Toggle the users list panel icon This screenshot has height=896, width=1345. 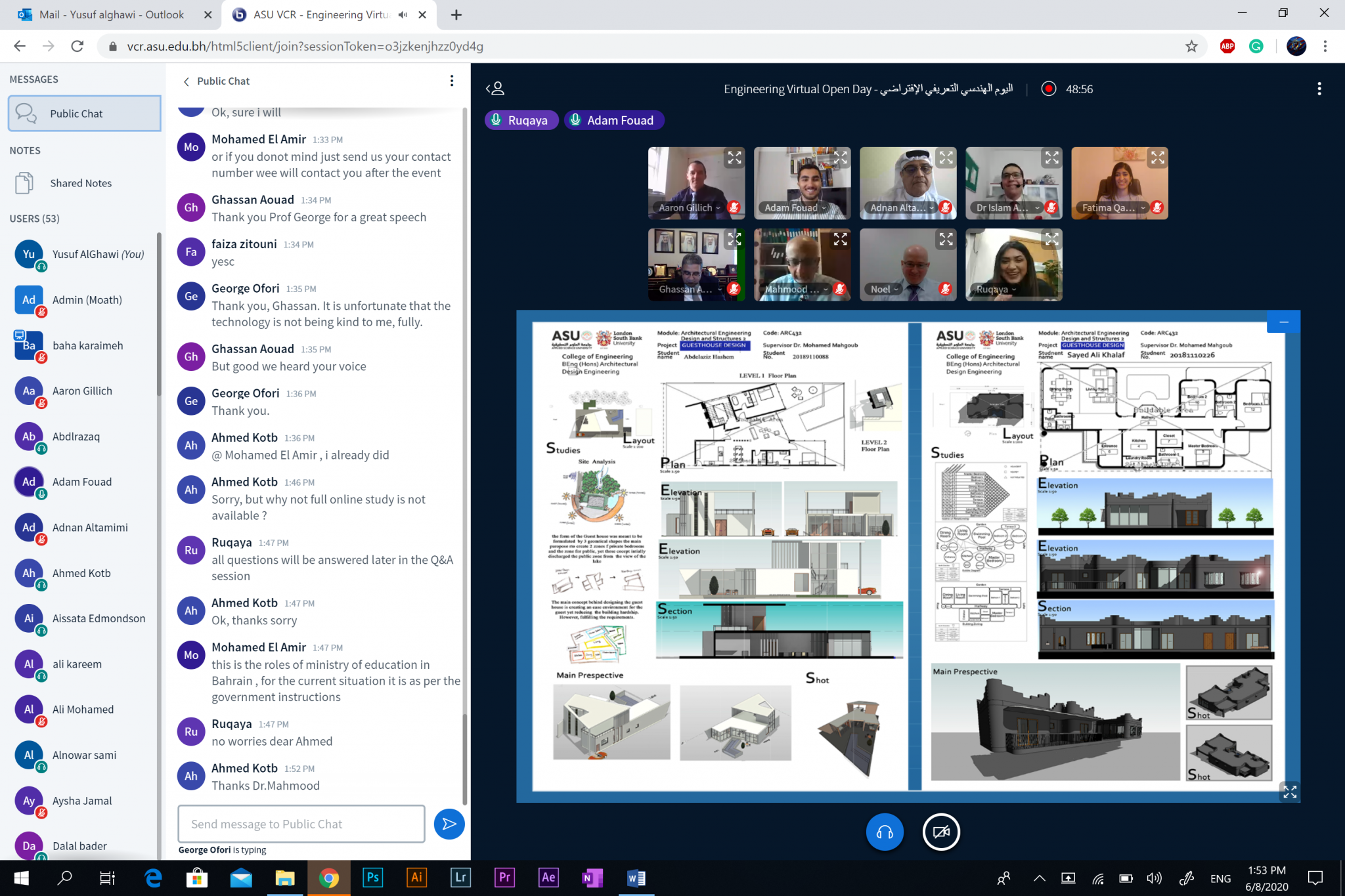495,89
